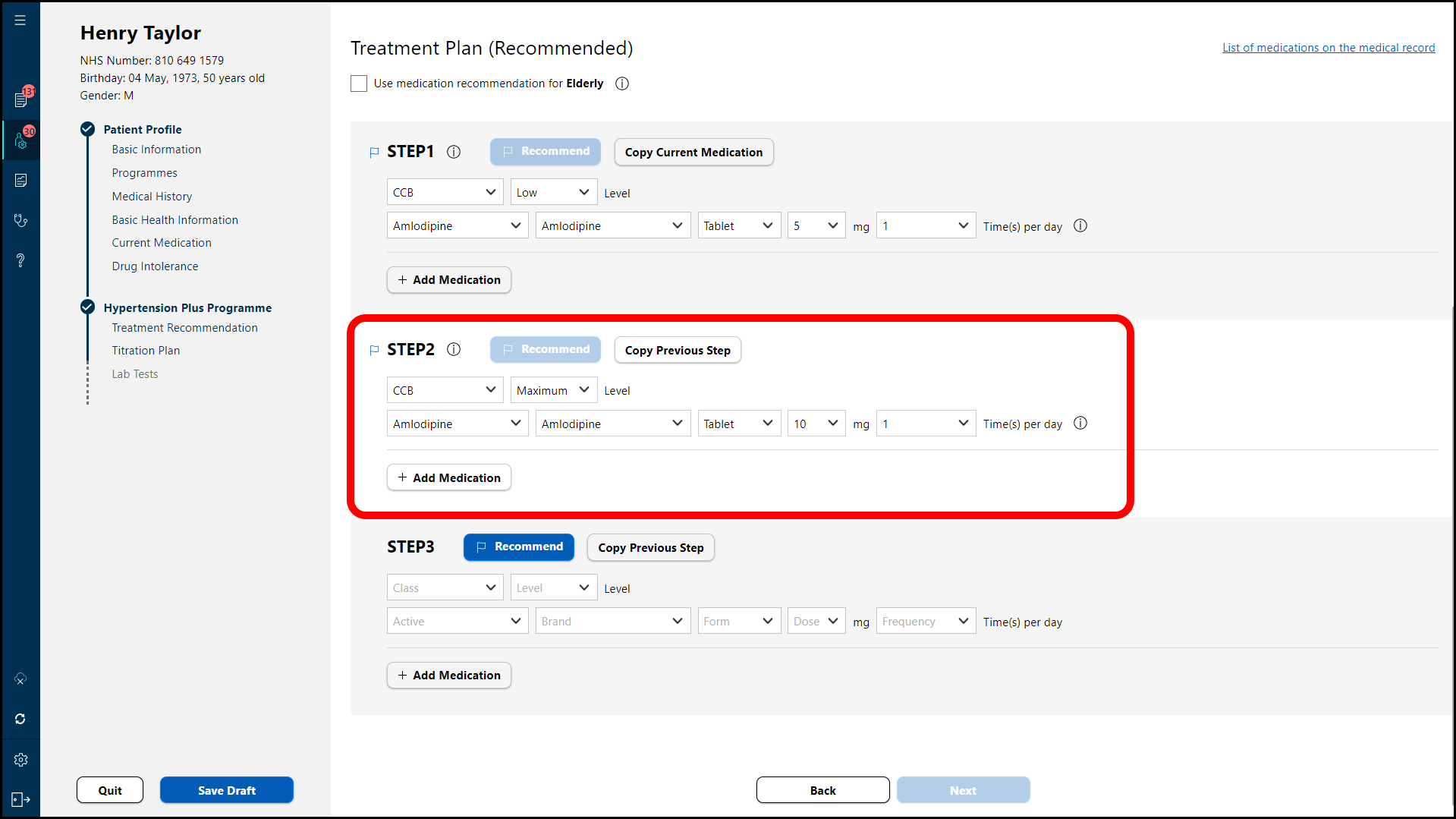Click the logout icon at bottom left
The height and width of the screenshot is (819, 1456).
[x=20, y=799]
